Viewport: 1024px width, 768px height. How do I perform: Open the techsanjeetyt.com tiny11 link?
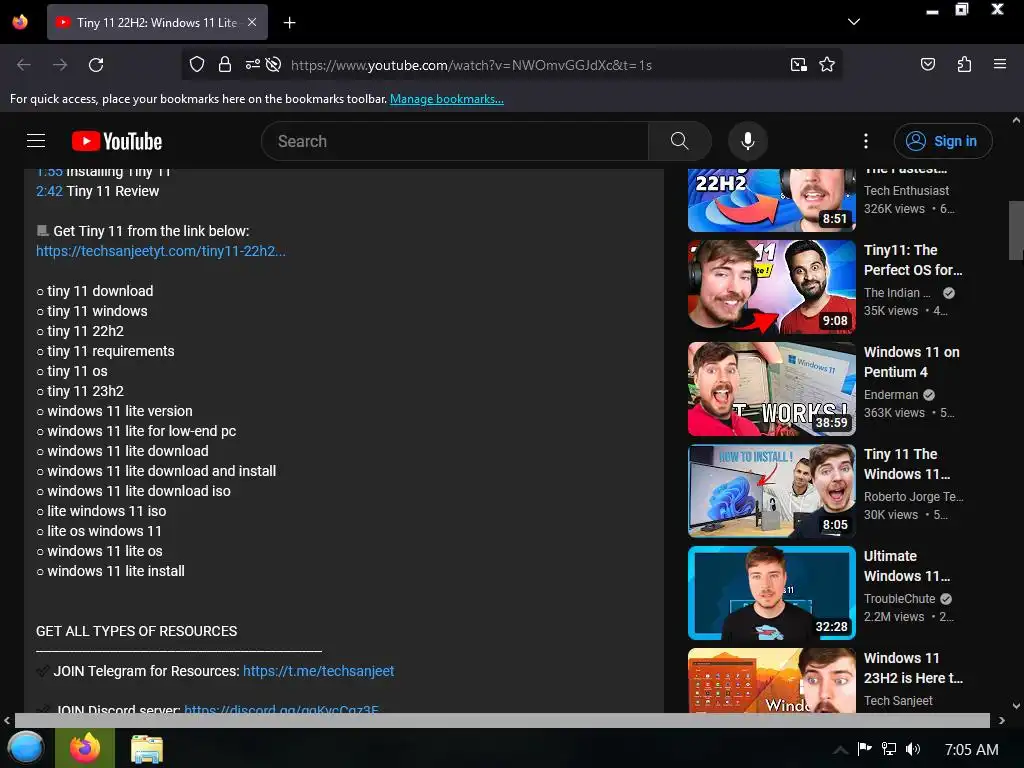coord(161,251)
